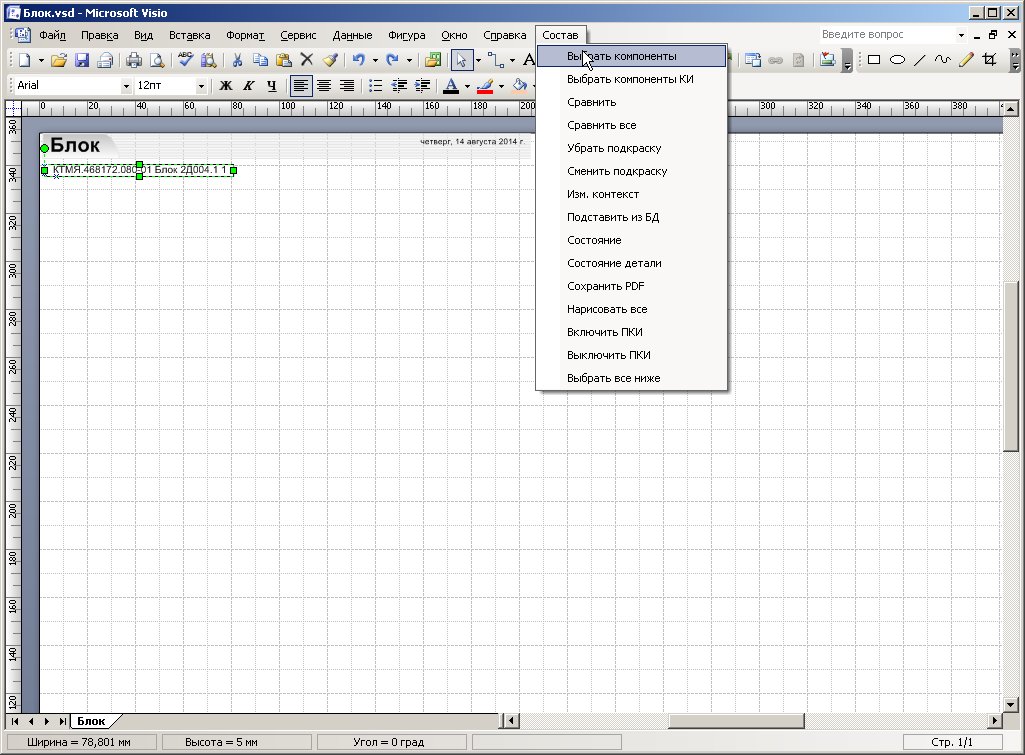Select the Crop tool
The height and width of the screenshot is (755, 1025).
coord(990,60)
